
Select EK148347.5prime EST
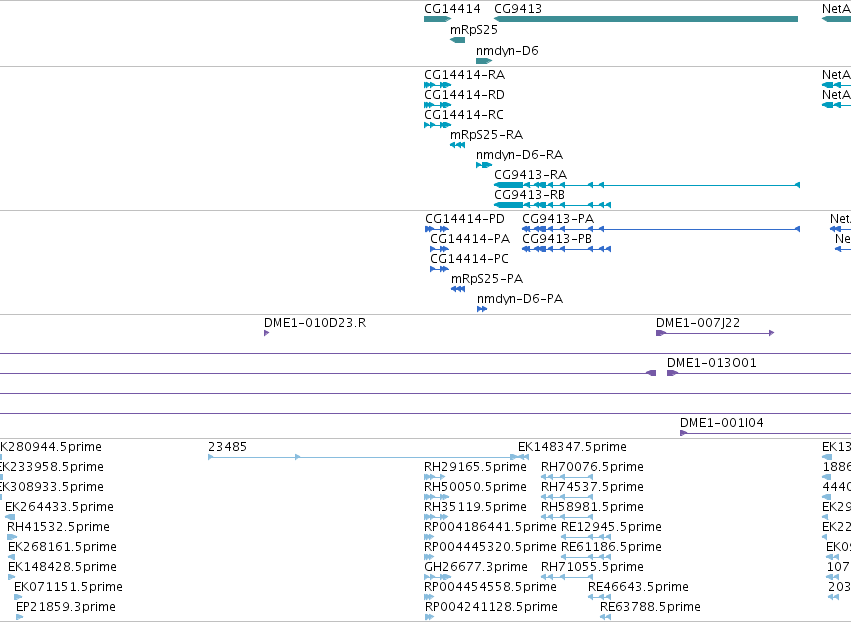click(x=572, y=447)
